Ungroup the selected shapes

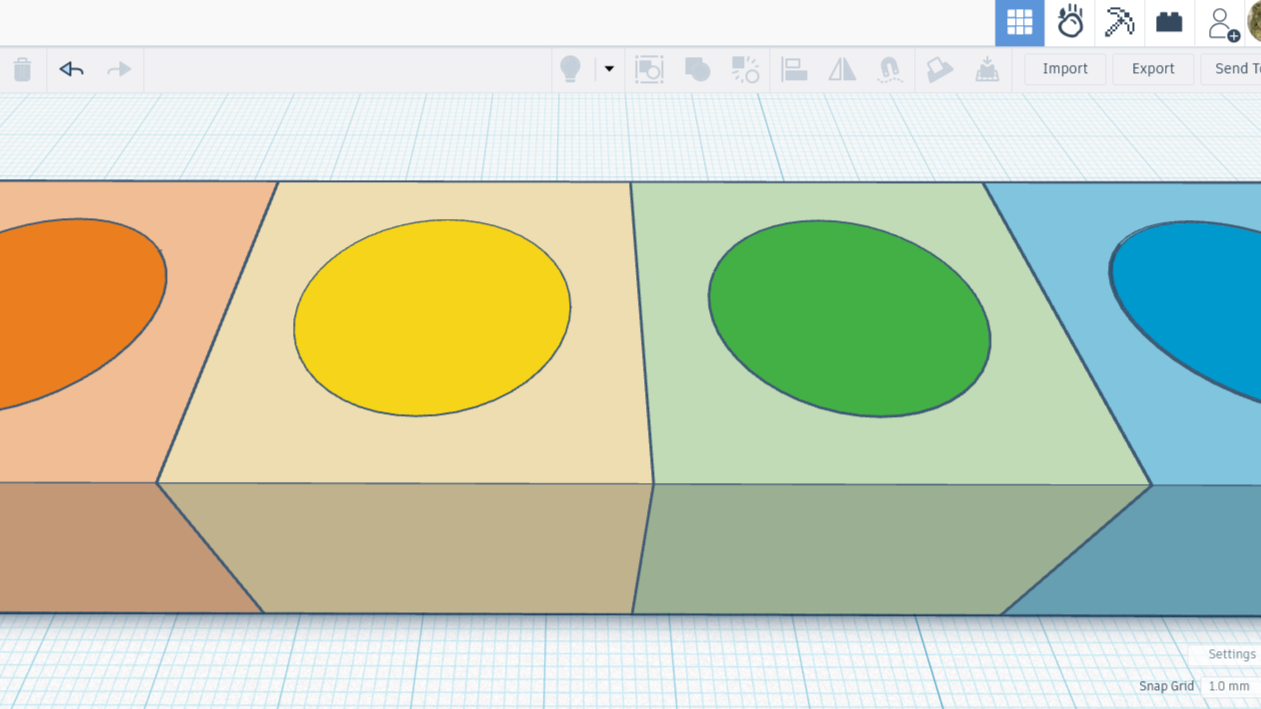[x=745, y=69]
